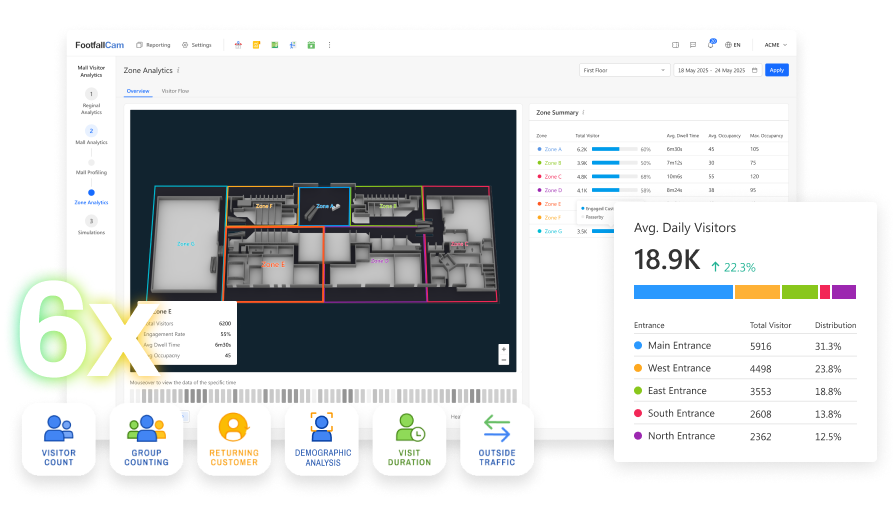Screen dimensions: 893x511
Task: Click the 22.3% increase indicator
Action: point(734,267)
